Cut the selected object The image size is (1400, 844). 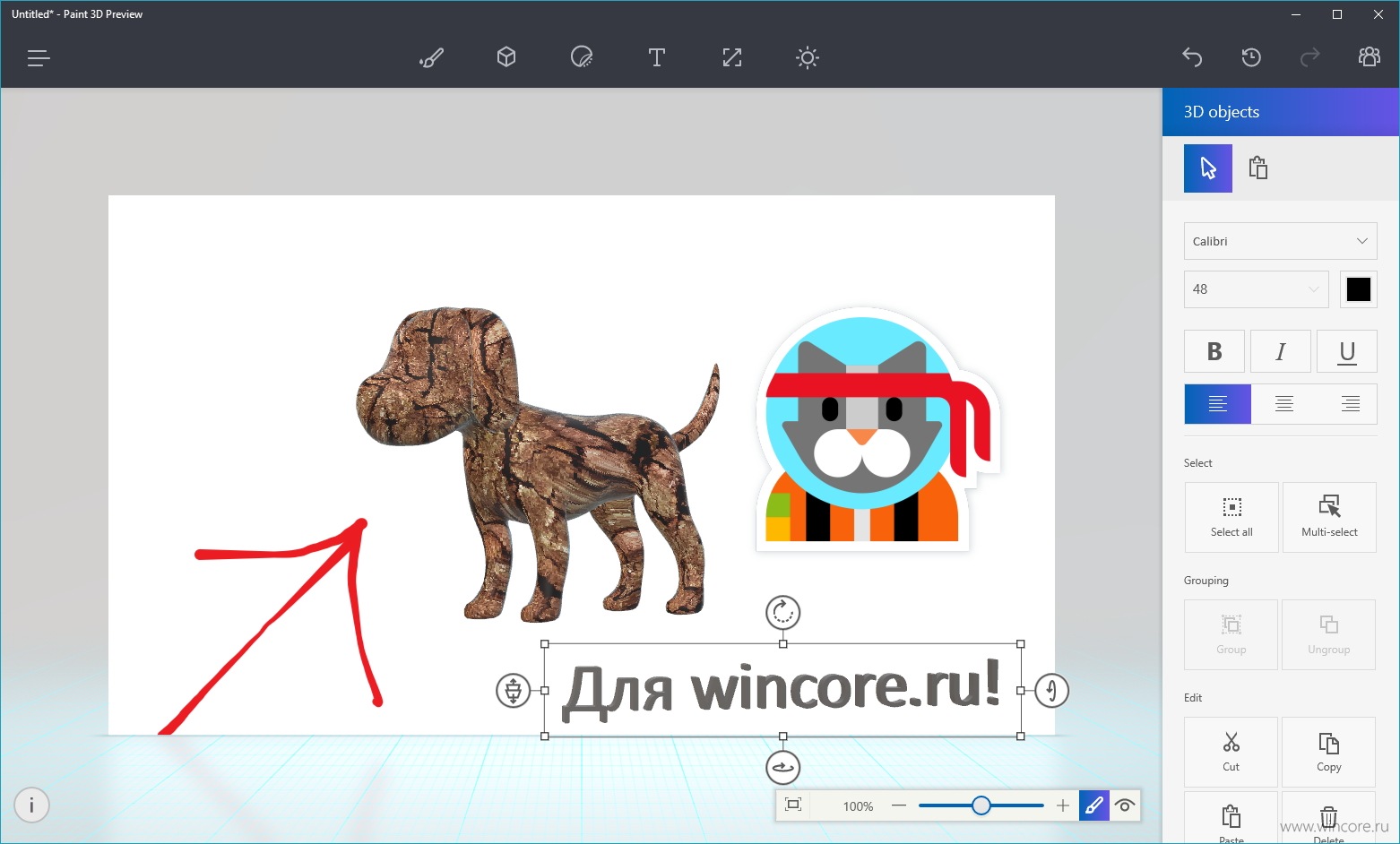[1231, 752]
